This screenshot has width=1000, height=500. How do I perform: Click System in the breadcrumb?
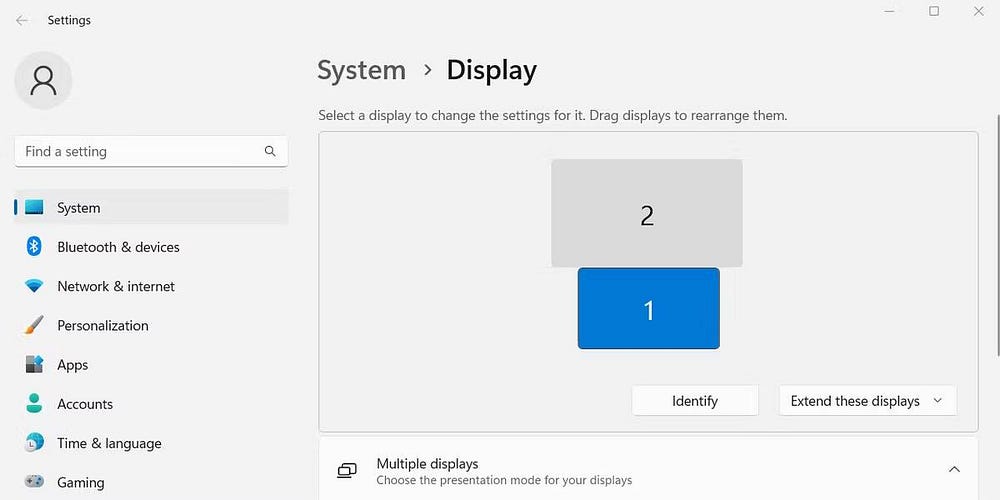click(362, 70)
